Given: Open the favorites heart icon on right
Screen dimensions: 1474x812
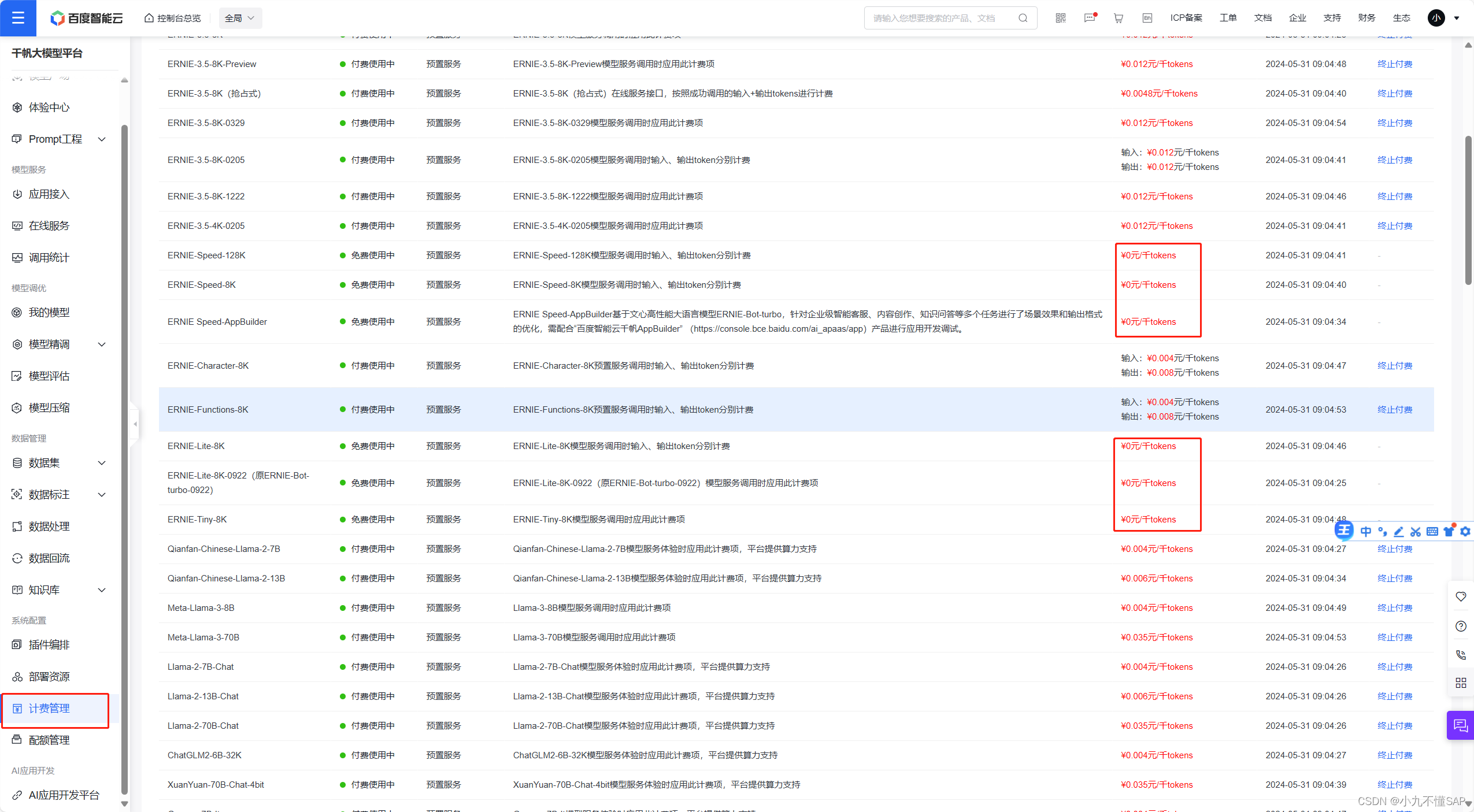Looking at the screenshot, I should tap(1461, 596).
